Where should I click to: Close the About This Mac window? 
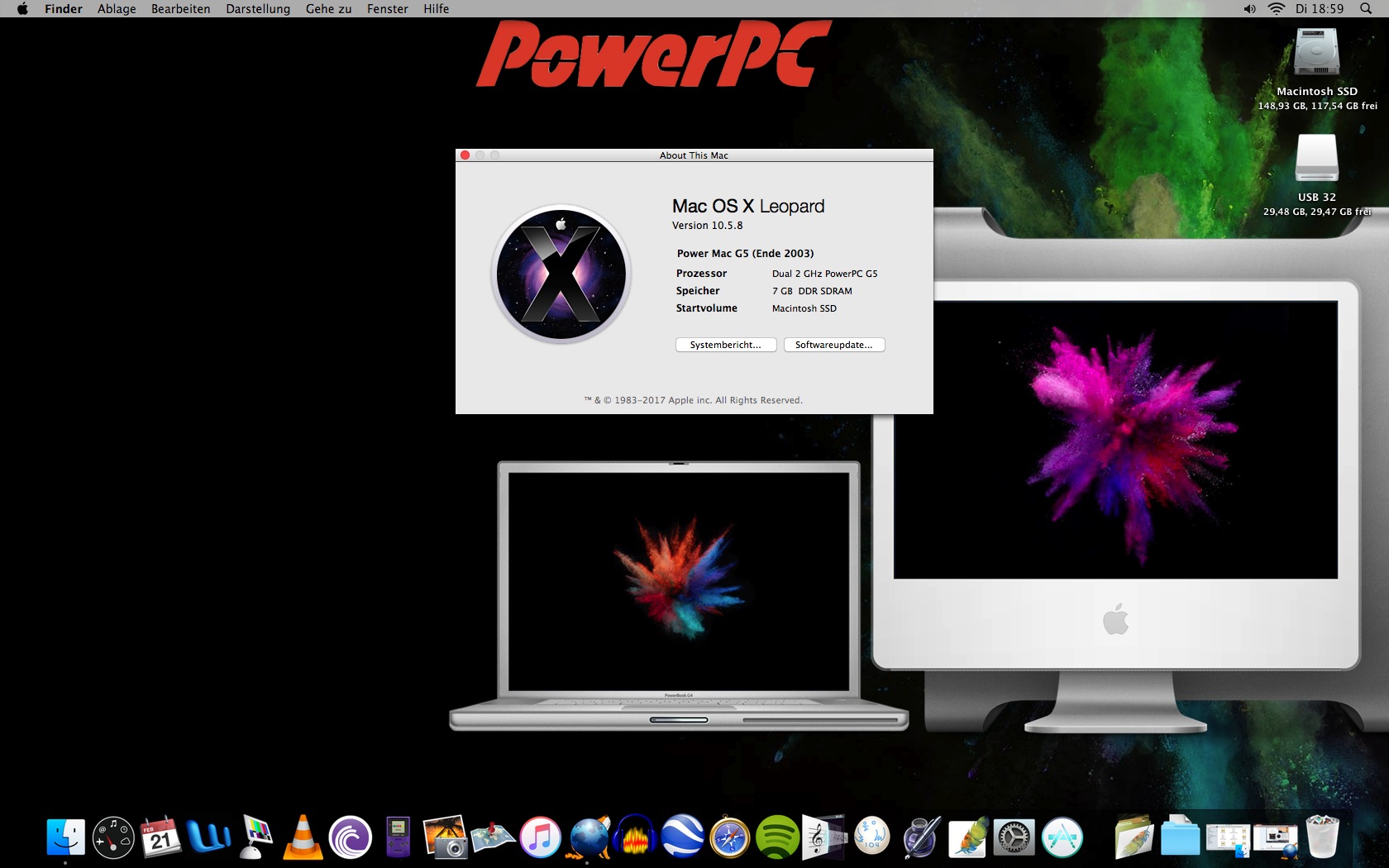465,155
